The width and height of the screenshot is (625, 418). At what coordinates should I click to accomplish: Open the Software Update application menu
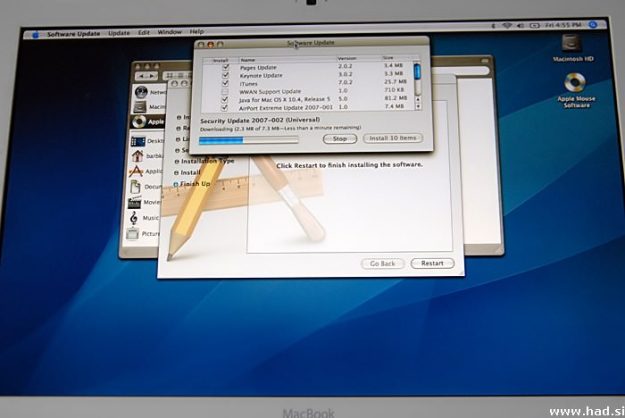click(74, 32)
